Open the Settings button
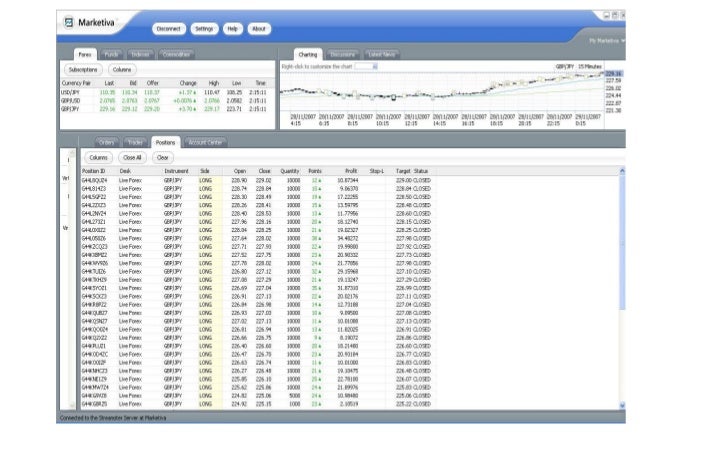Viewport: 728px width, 476px height. coord(204,29)
